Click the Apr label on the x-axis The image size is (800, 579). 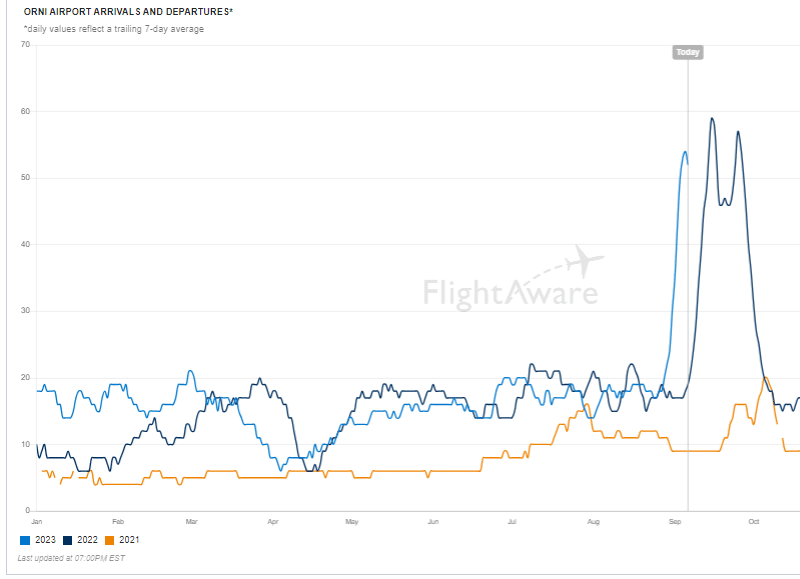point(272,522)
